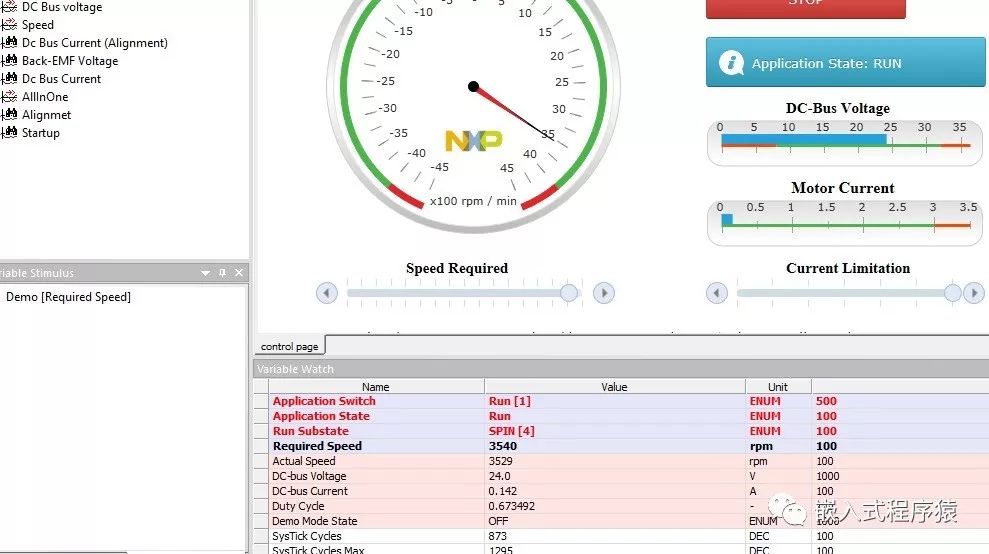This screenshot has height=554, width=989.
Task: Click the Required Speed value 3540
Action: (503, 446)
